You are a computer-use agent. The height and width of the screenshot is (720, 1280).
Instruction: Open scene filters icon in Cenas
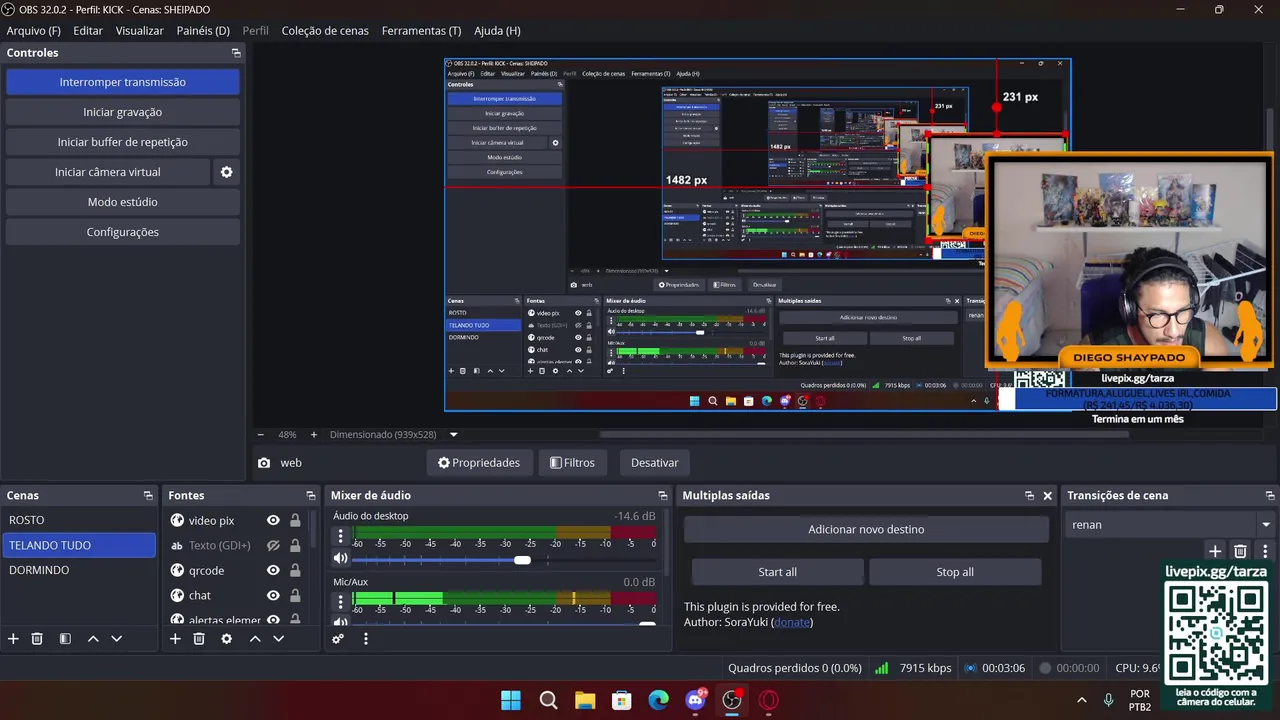pos(65,638)
